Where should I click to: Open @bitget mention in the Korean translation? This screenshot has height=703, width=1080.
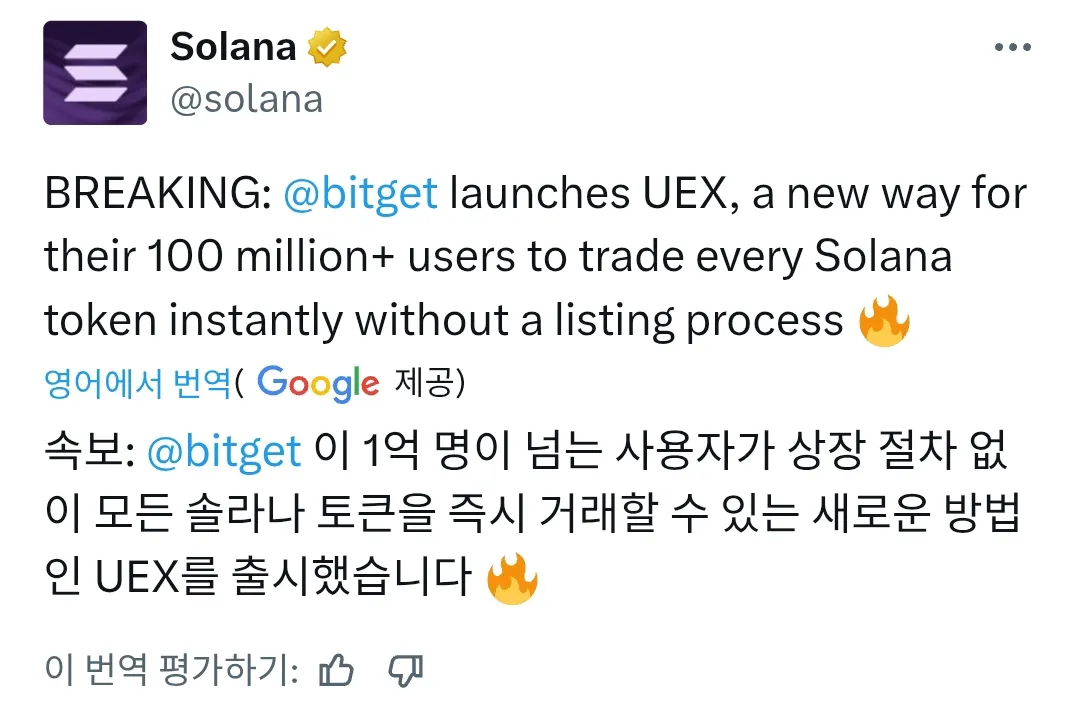pos(224,453)
